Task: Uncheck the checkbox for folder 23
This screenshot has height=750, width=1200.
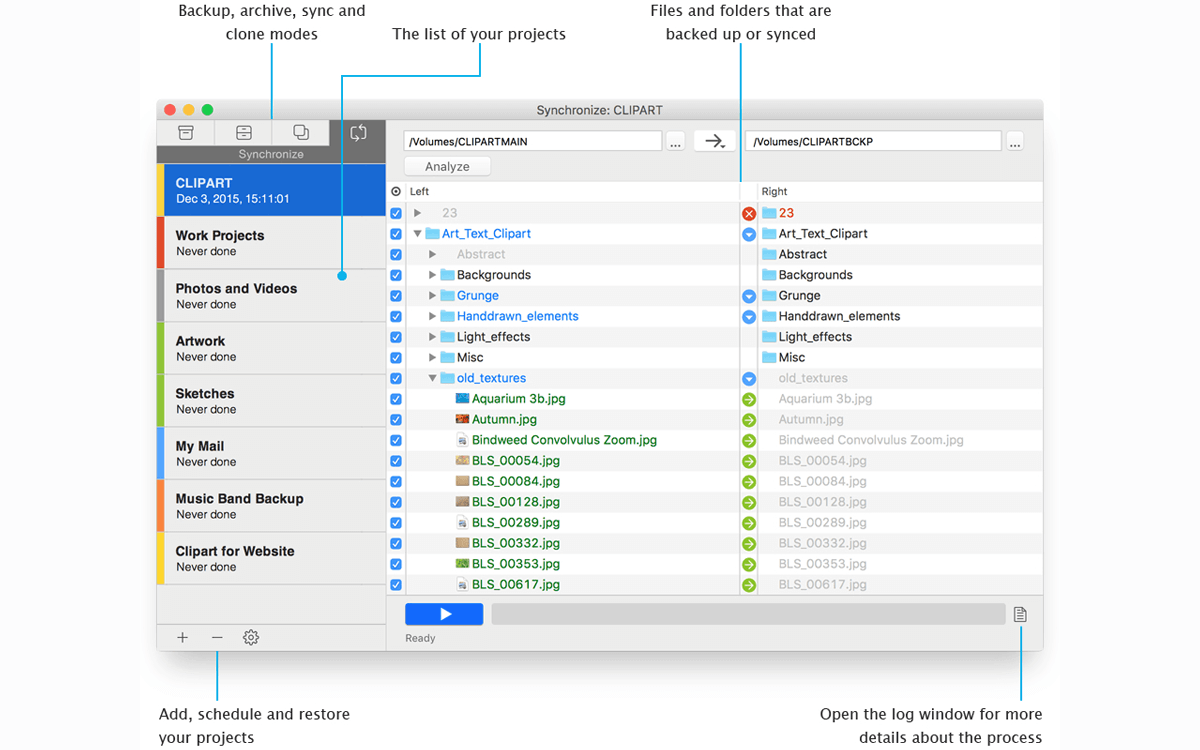Action: pos(396,213)
